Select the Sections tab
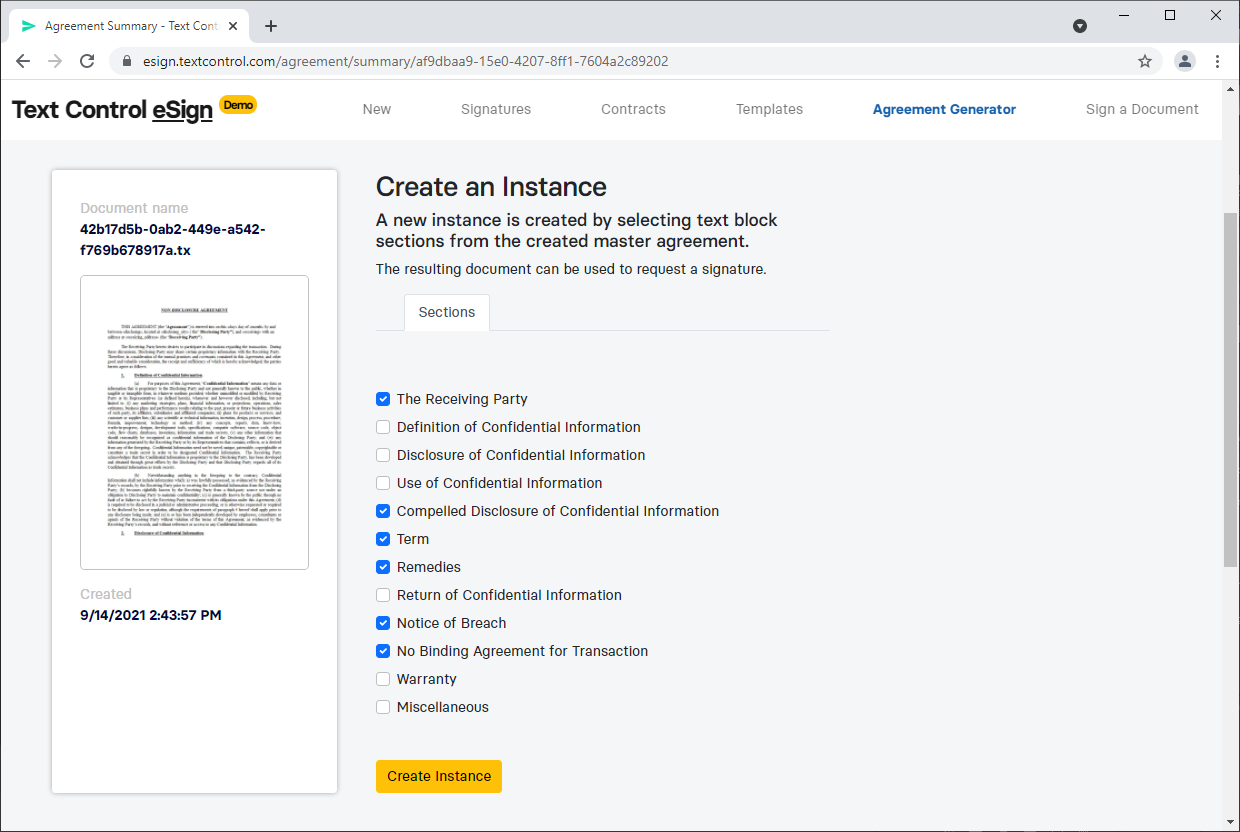This screenshot has height=832, width=1240. [447, 312]
